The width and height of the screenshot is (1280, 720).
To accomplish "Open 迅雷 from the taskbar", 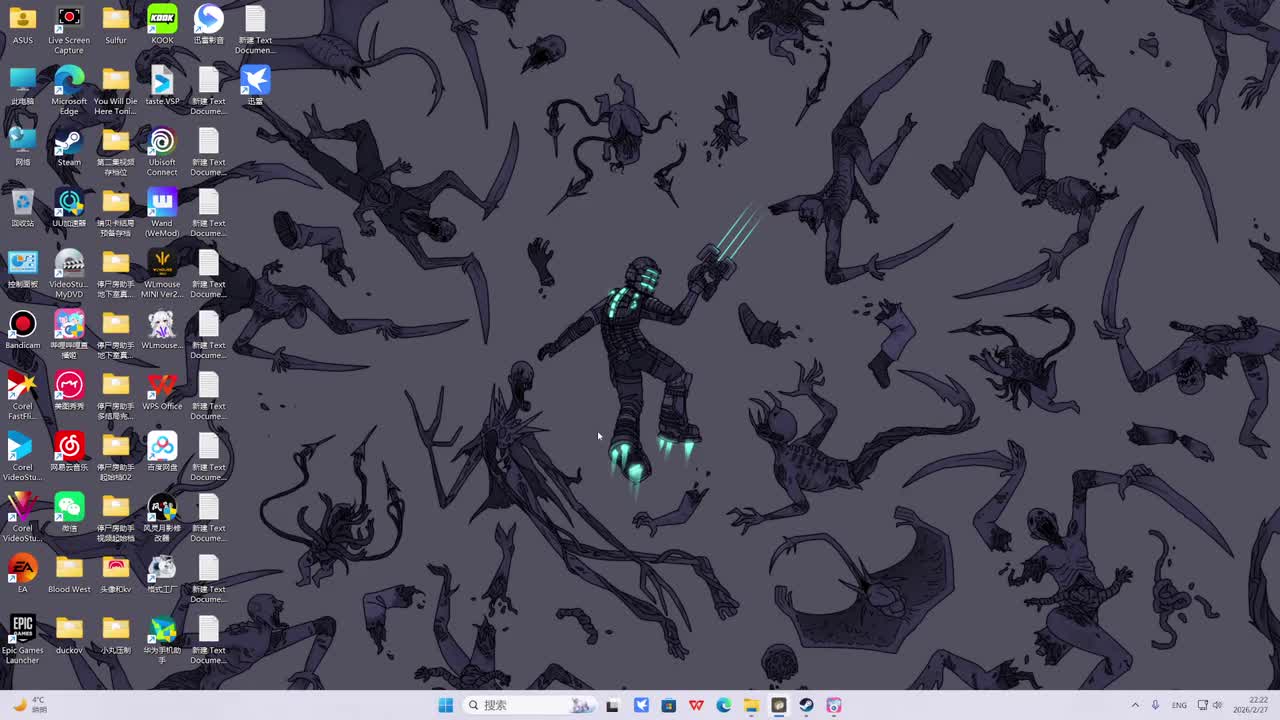I will 641,705.
